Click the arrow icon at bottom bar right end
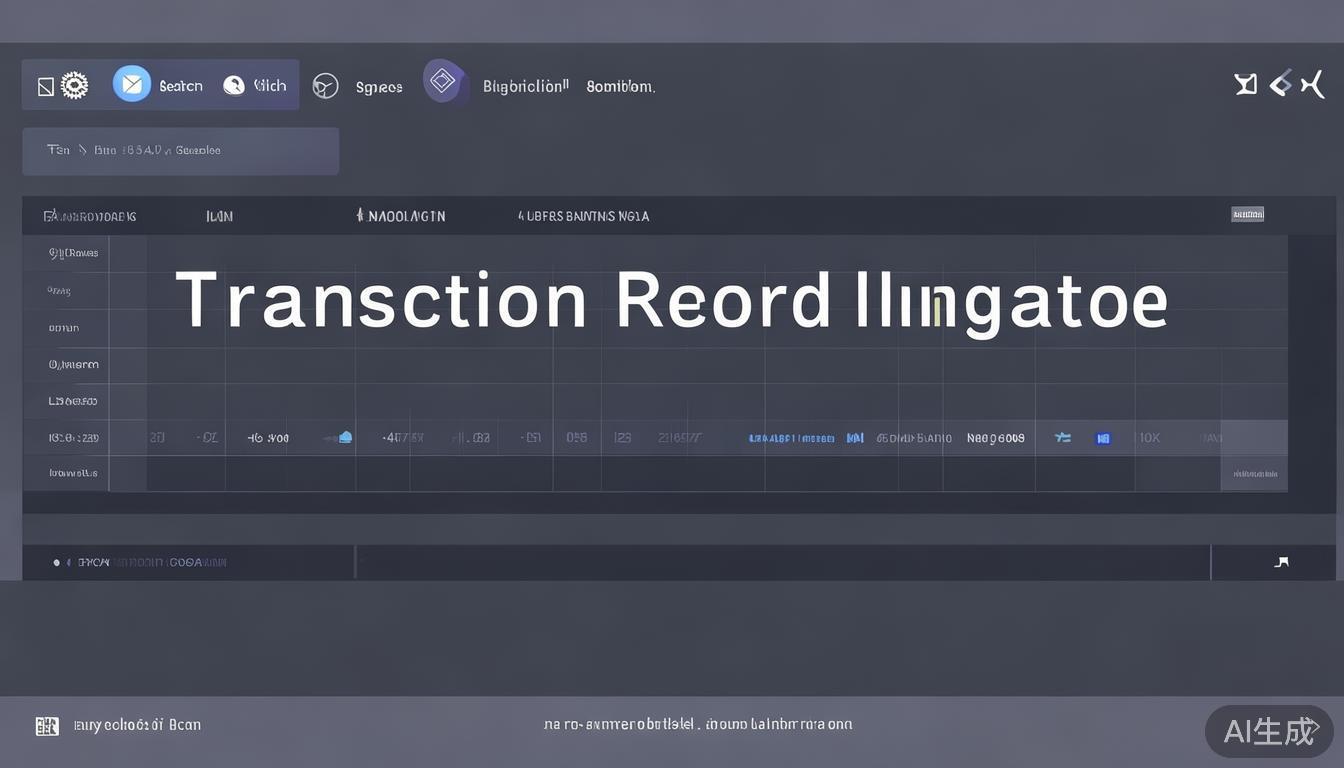1344x768 pixels. (1281, 562)
